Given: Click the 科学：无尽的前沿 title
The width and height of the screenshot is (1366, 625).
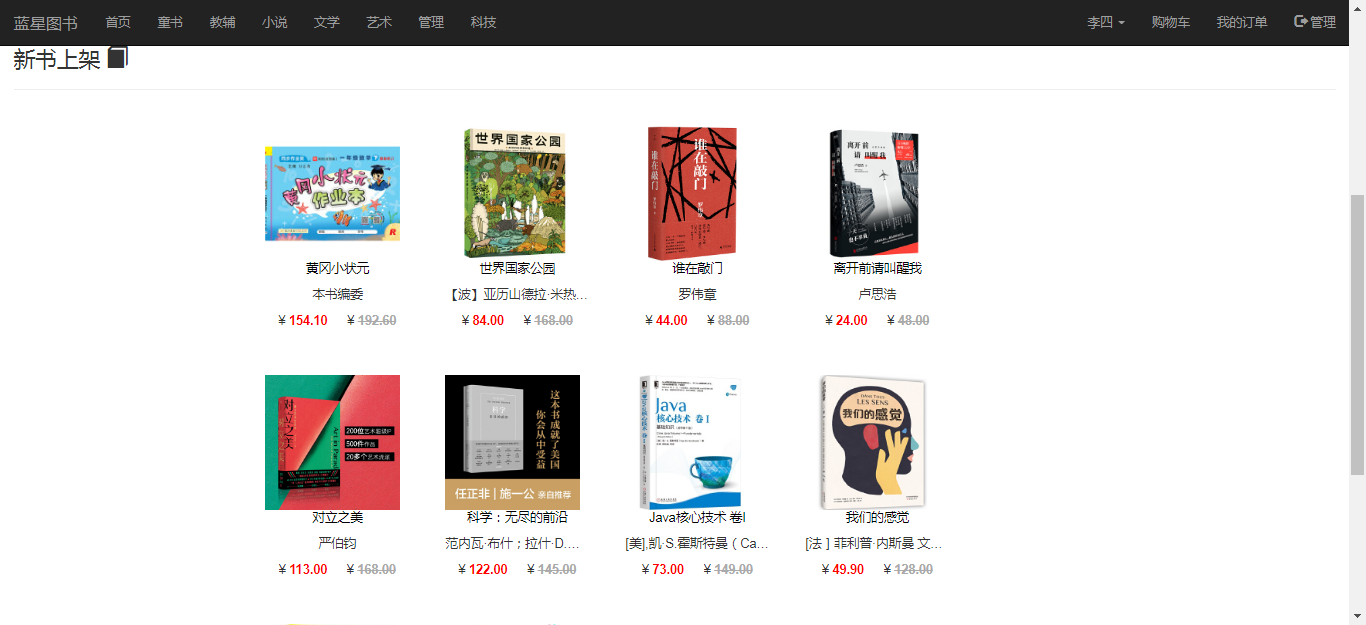Looking at the screenshot, I should pos(517,518).
